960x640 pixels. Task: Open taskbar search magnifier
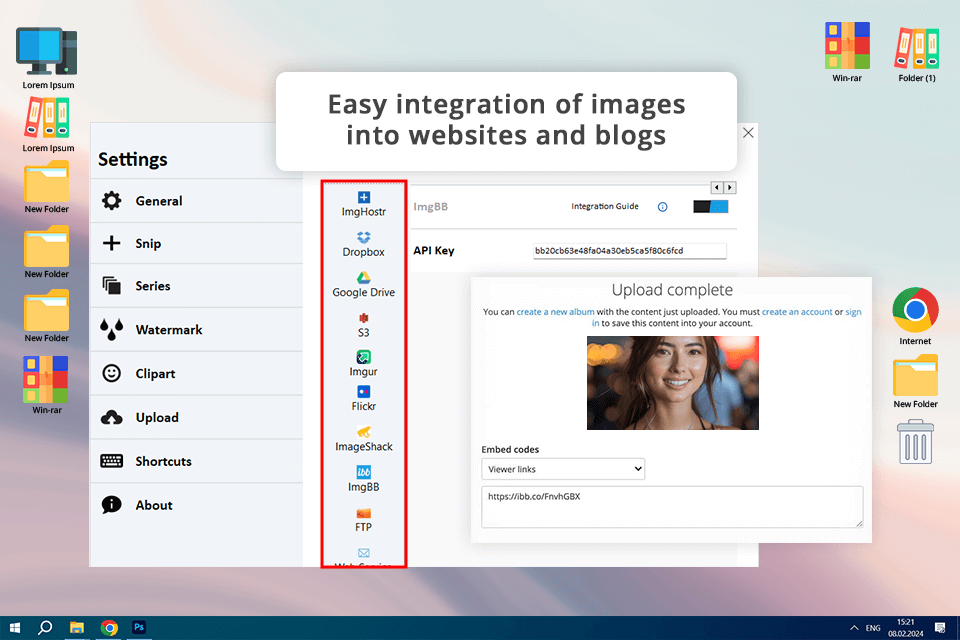click(45, 627)
